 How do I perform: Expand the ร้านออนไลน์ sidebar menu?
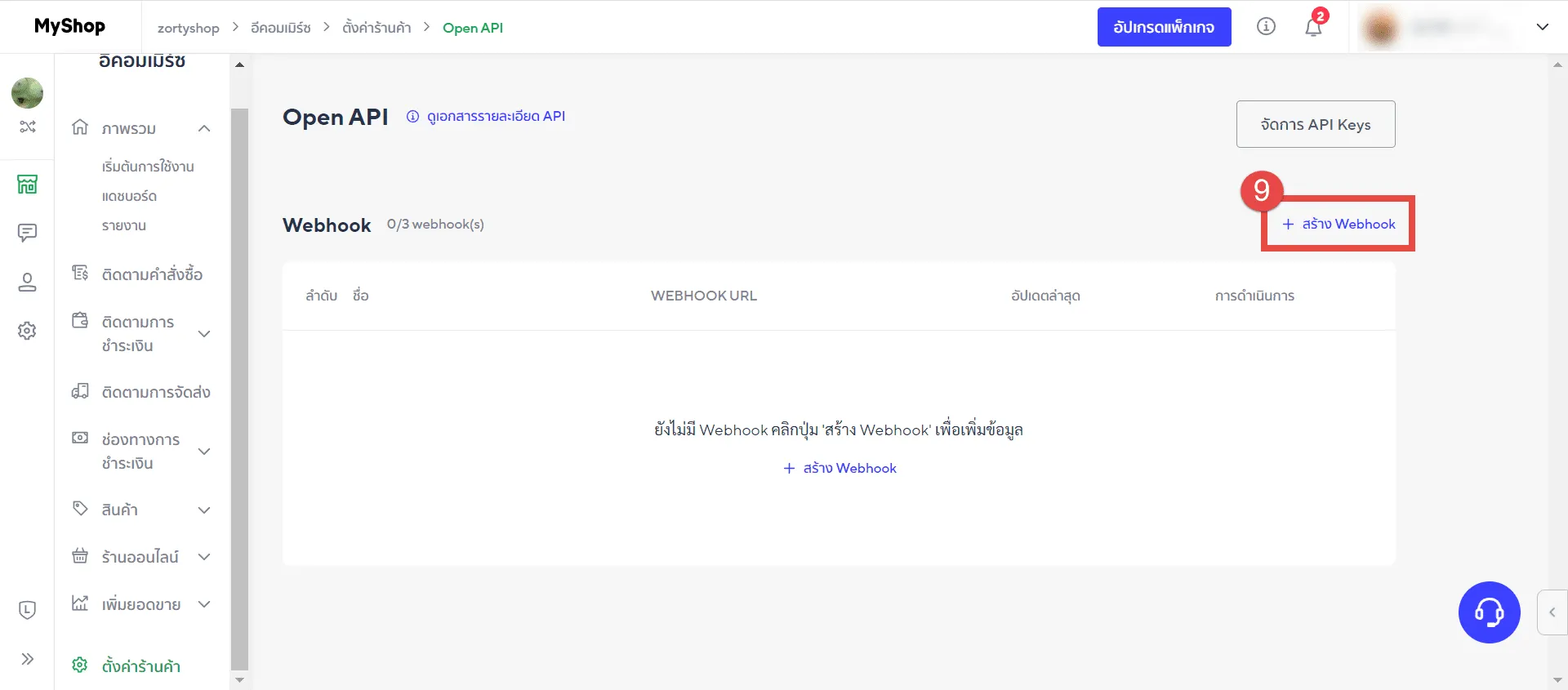tap(204, 557)
